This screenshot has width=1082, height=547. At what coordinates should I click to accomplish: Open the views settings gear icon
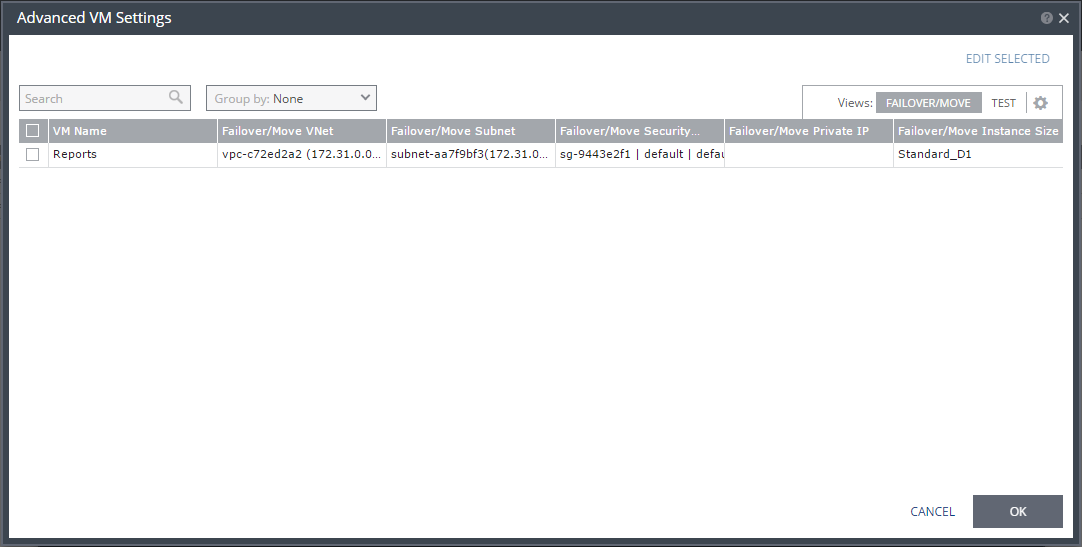[x=1041, y=103]
